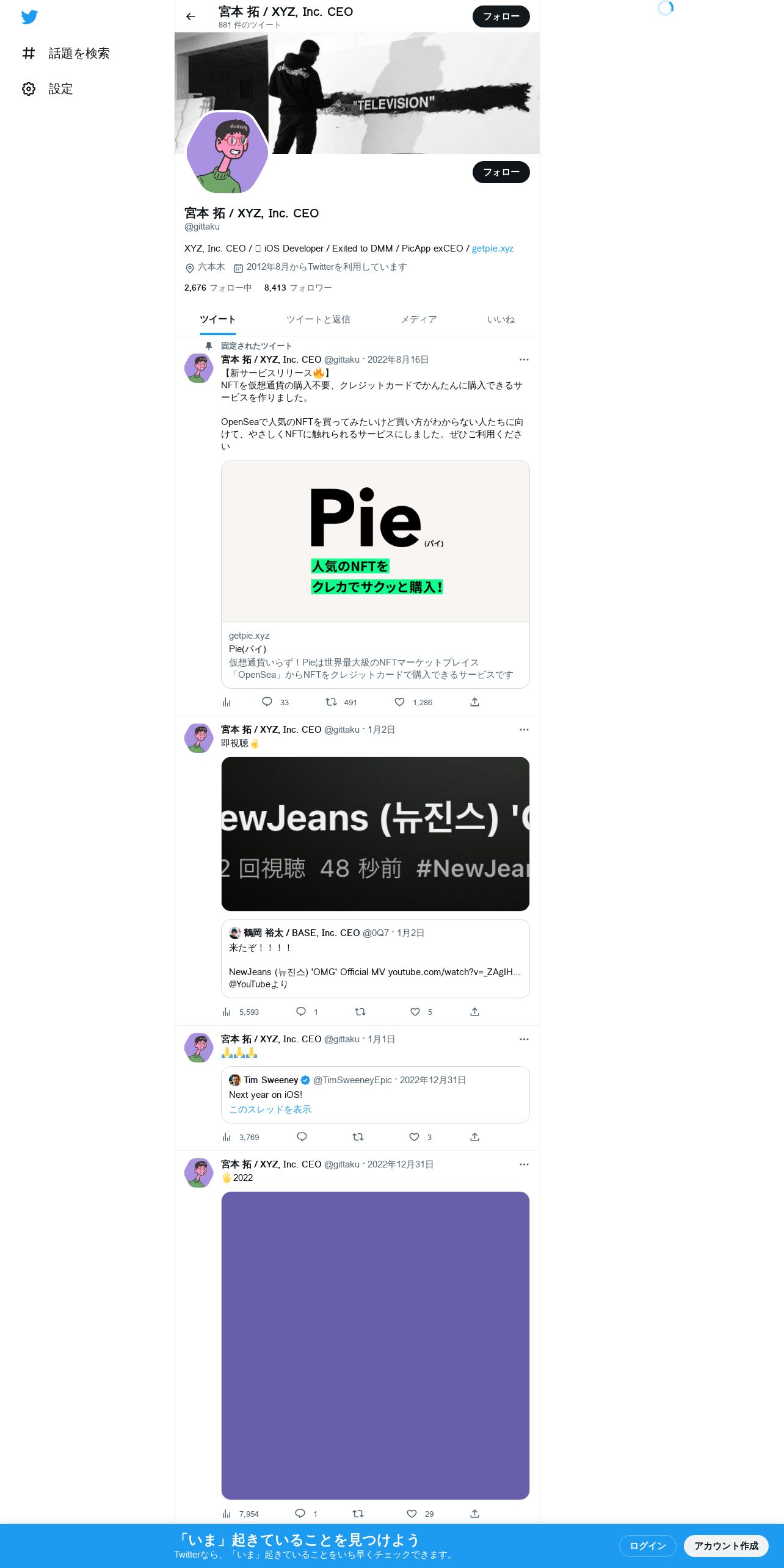Open the settings gear in sidebar
This screenshot has height=1568, width=784.
click(x=29, y=89)
